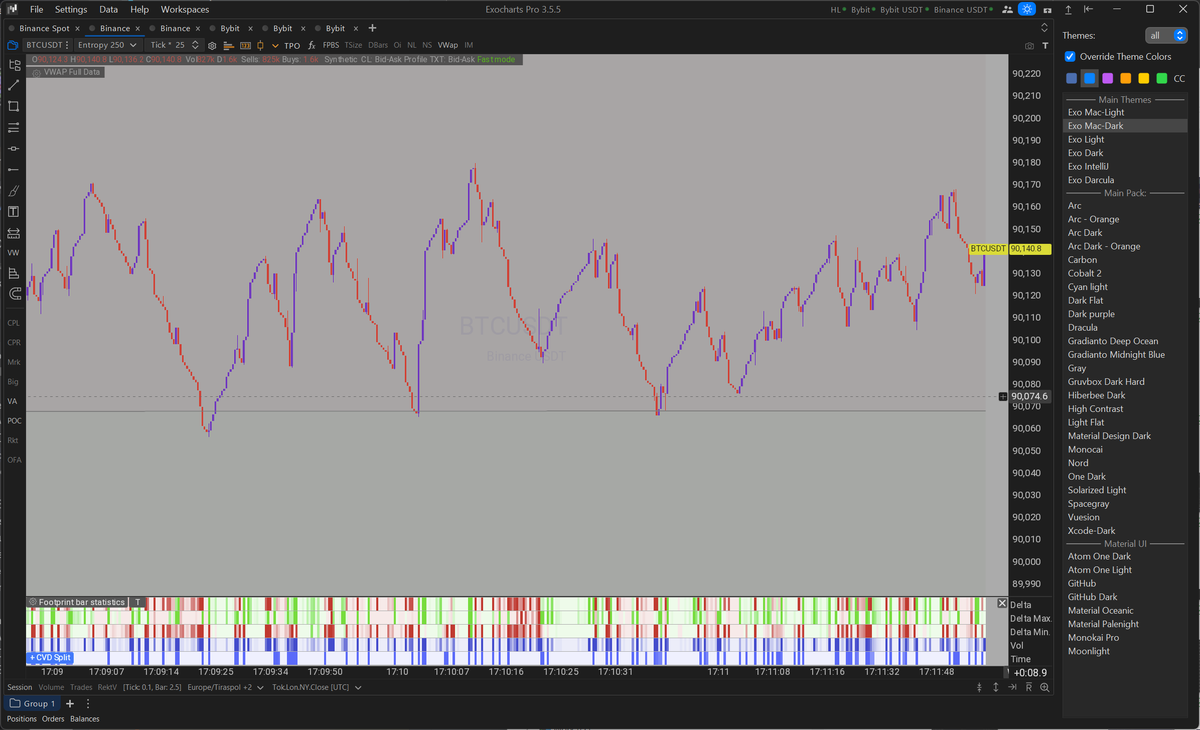This screenshot has height=730, width=1200.
Task: Toggle the POC sidebar option
Action: [14, 420]
